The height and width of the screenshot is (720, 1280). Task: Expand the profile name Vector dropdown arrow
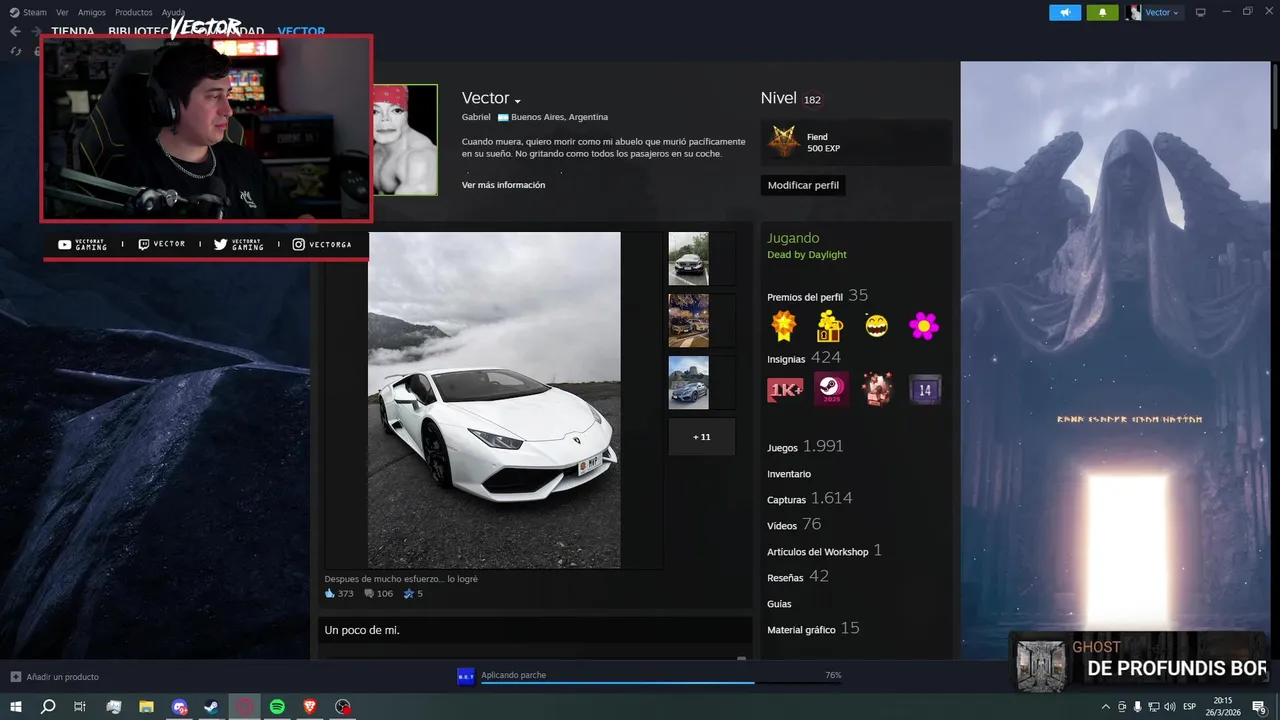pyautogui.click(x=518, y=101)
